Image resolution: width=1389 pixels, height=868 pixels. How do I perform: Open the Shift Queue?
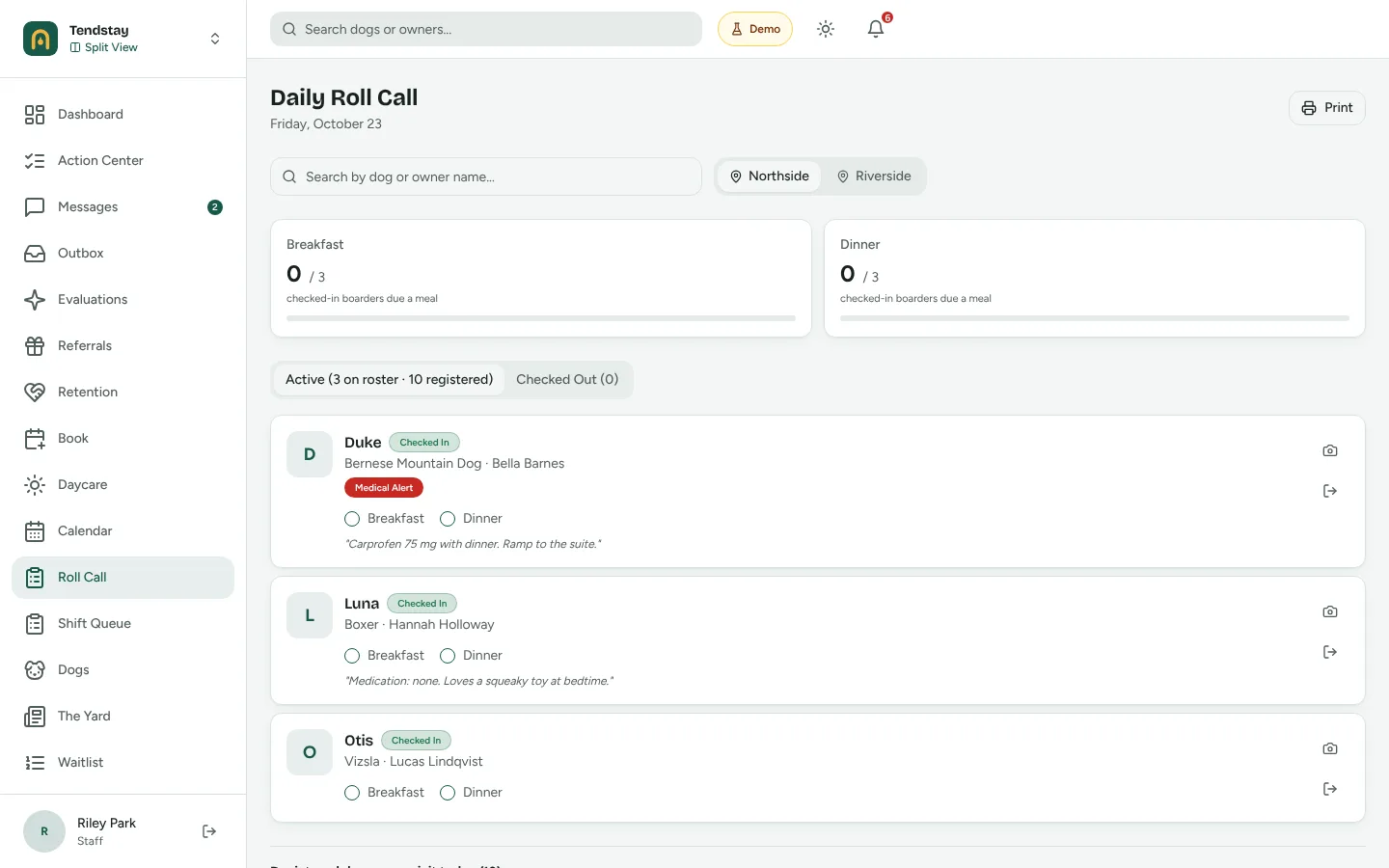click(123, 624)
